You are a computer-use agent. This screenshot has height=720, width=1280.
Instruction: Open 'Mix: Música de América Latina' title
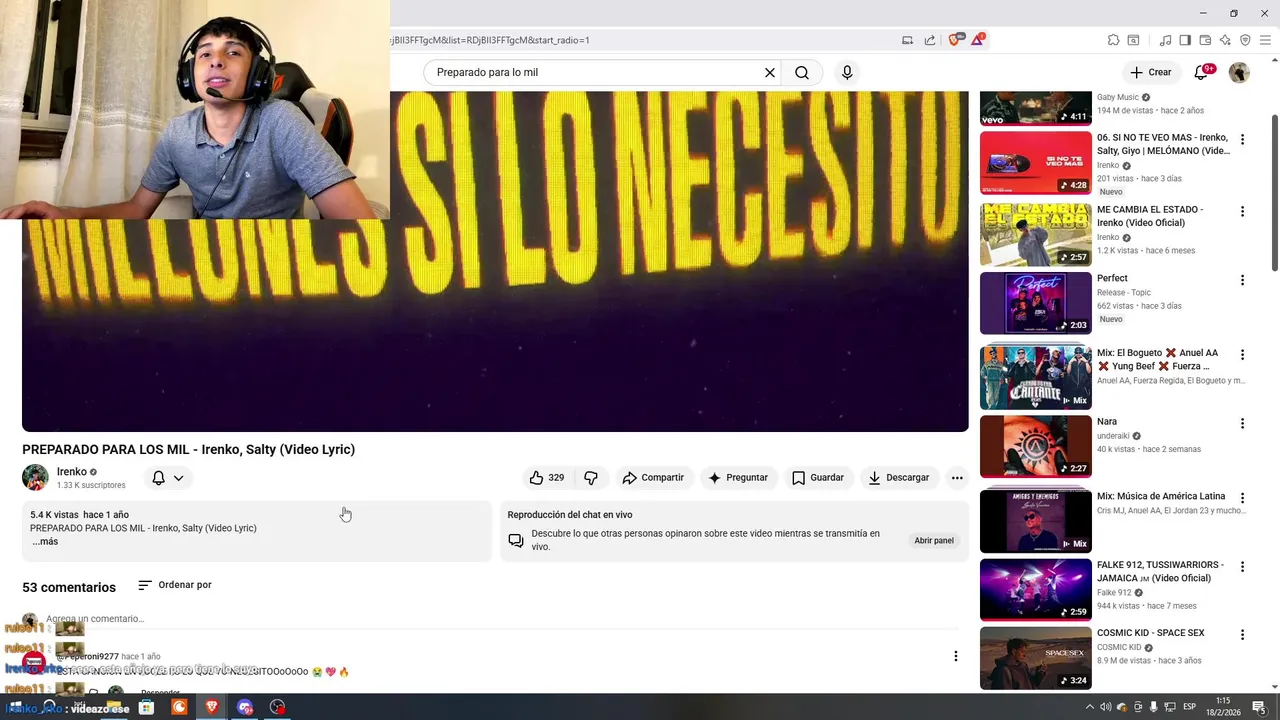(x=1161, y=496)
